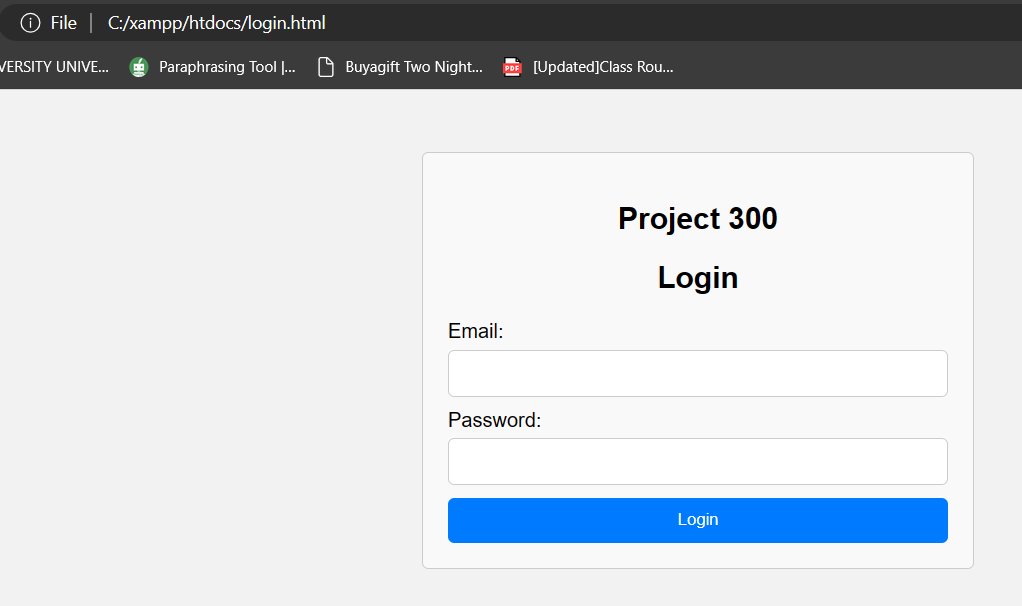This screenshot has height=606, width=1022.
Task: Click empty bookmarks bar space after Class Rou
Action: (847, 67)
